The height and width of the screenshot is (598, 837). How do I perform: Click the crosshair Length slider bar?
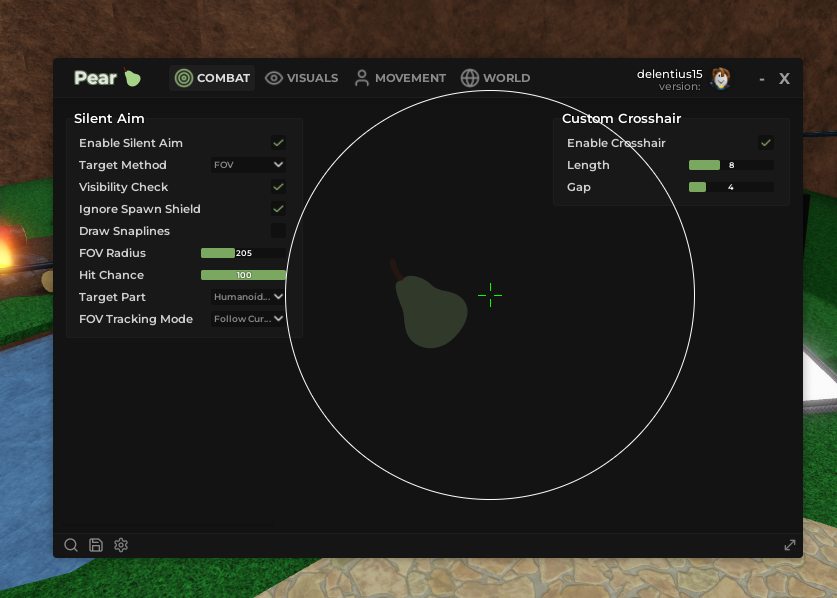click(730, 165)
